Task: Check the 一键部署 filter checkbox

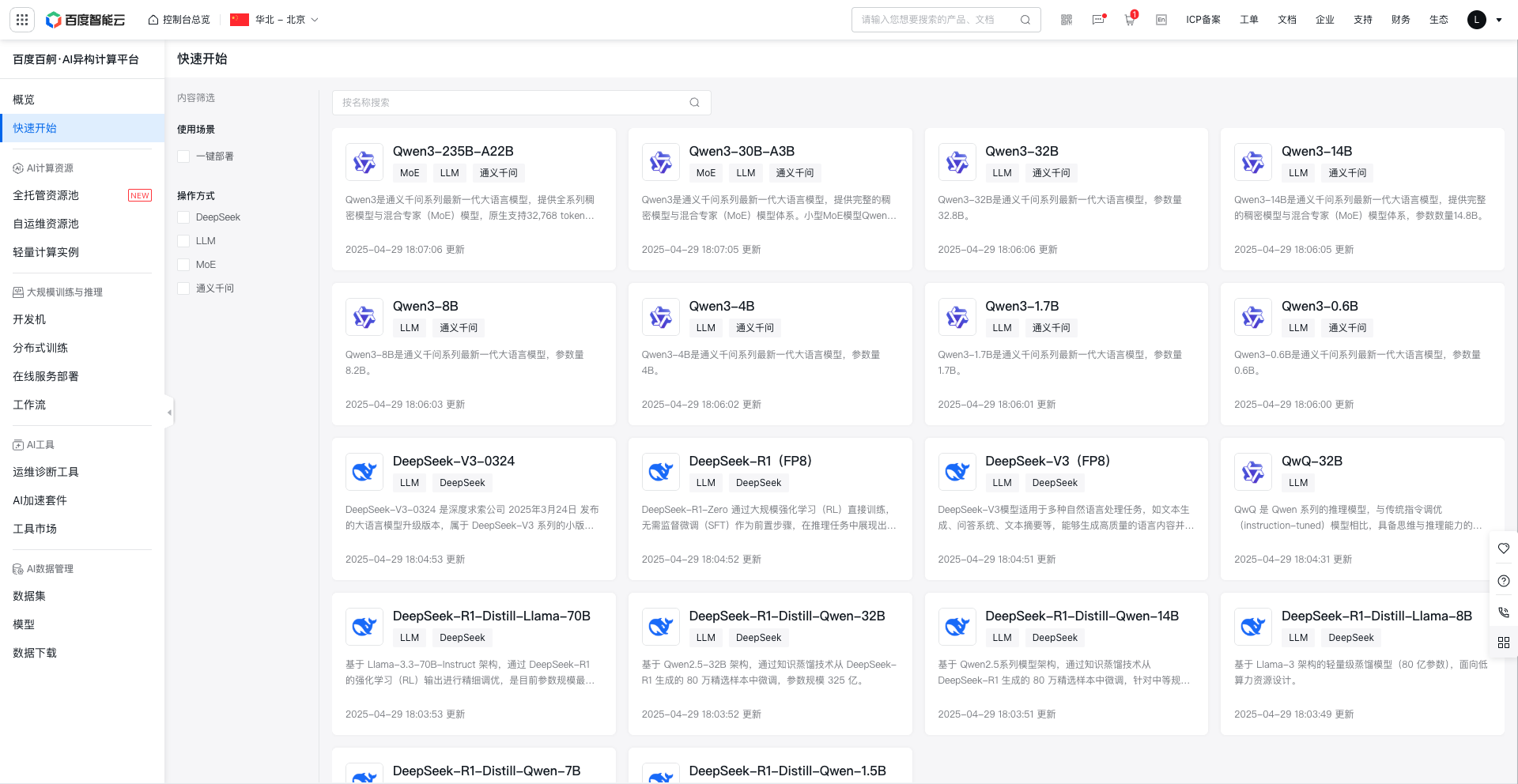Action: click(183, 156)
